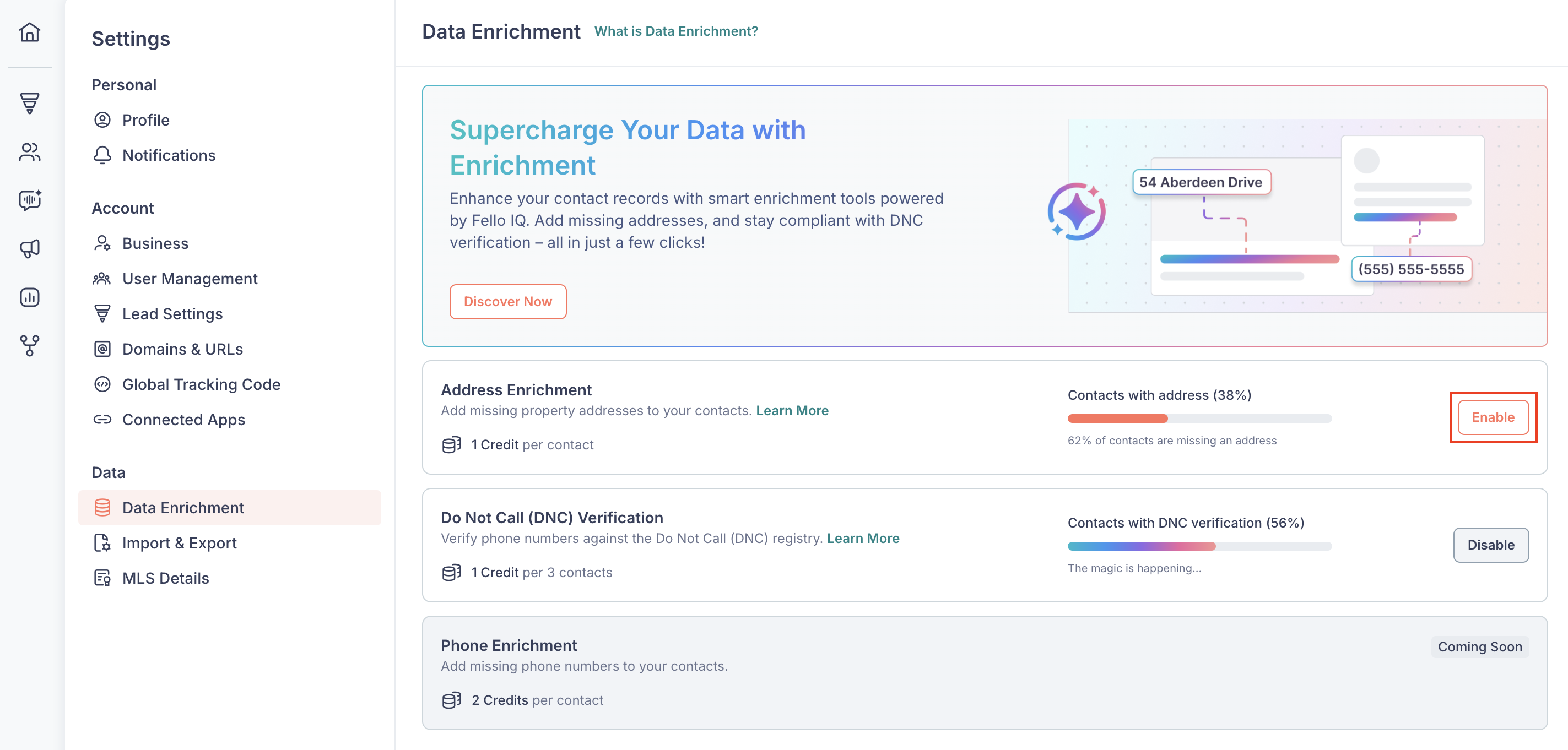Click the Profile user-circle icon

102,120
